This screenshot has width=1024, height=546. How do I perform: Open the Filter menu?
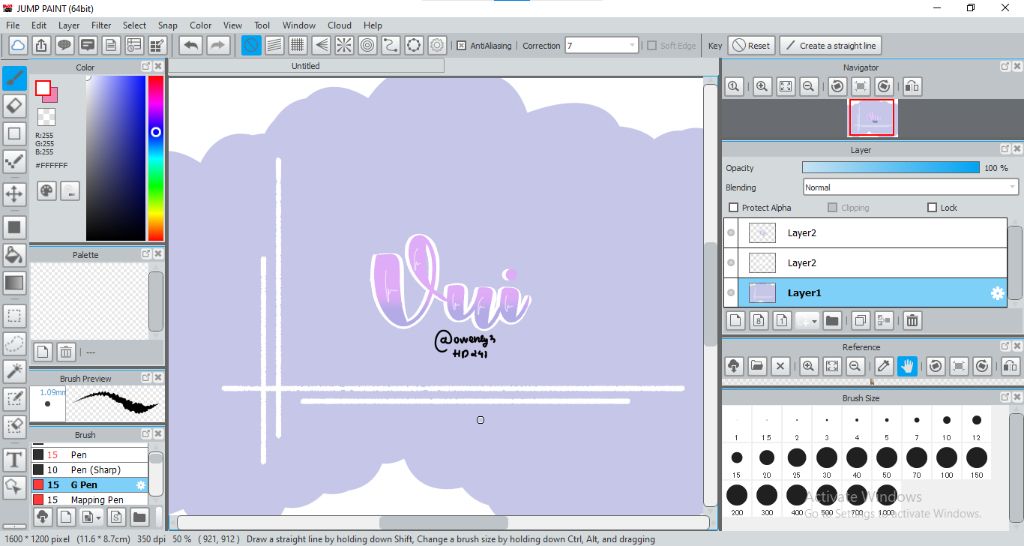101,25
